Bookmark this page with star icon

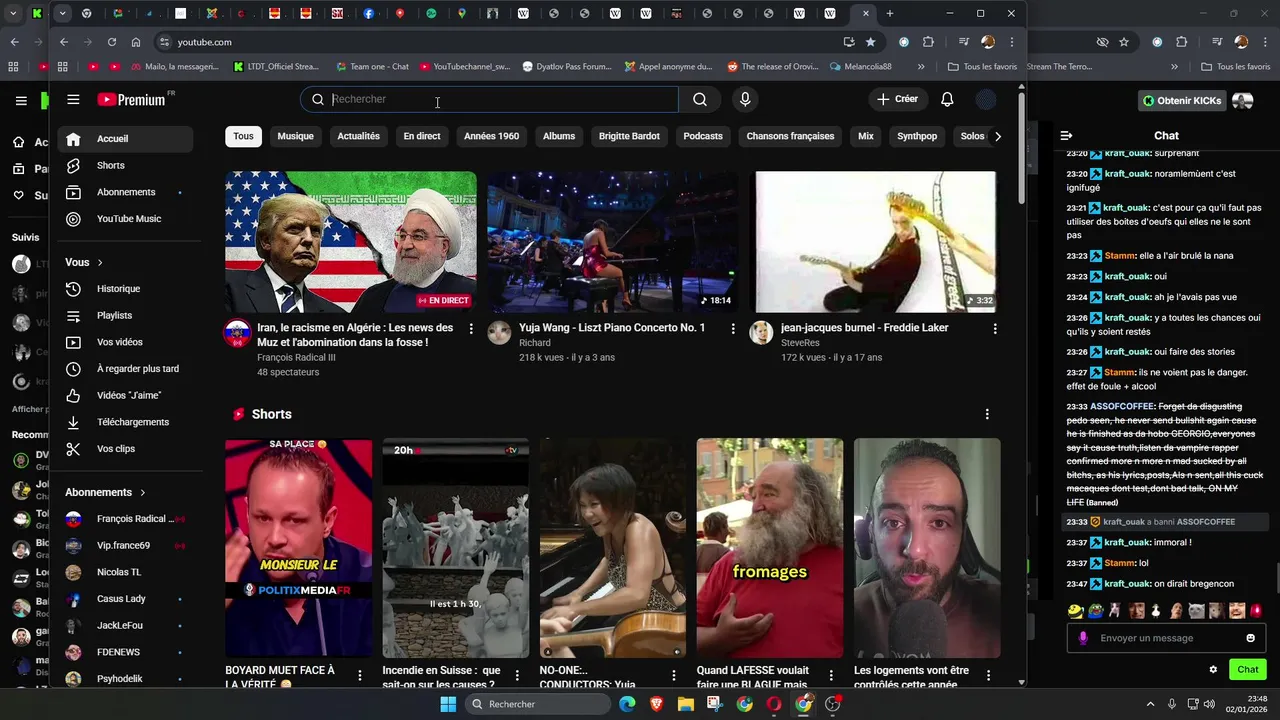coord(870,42)
